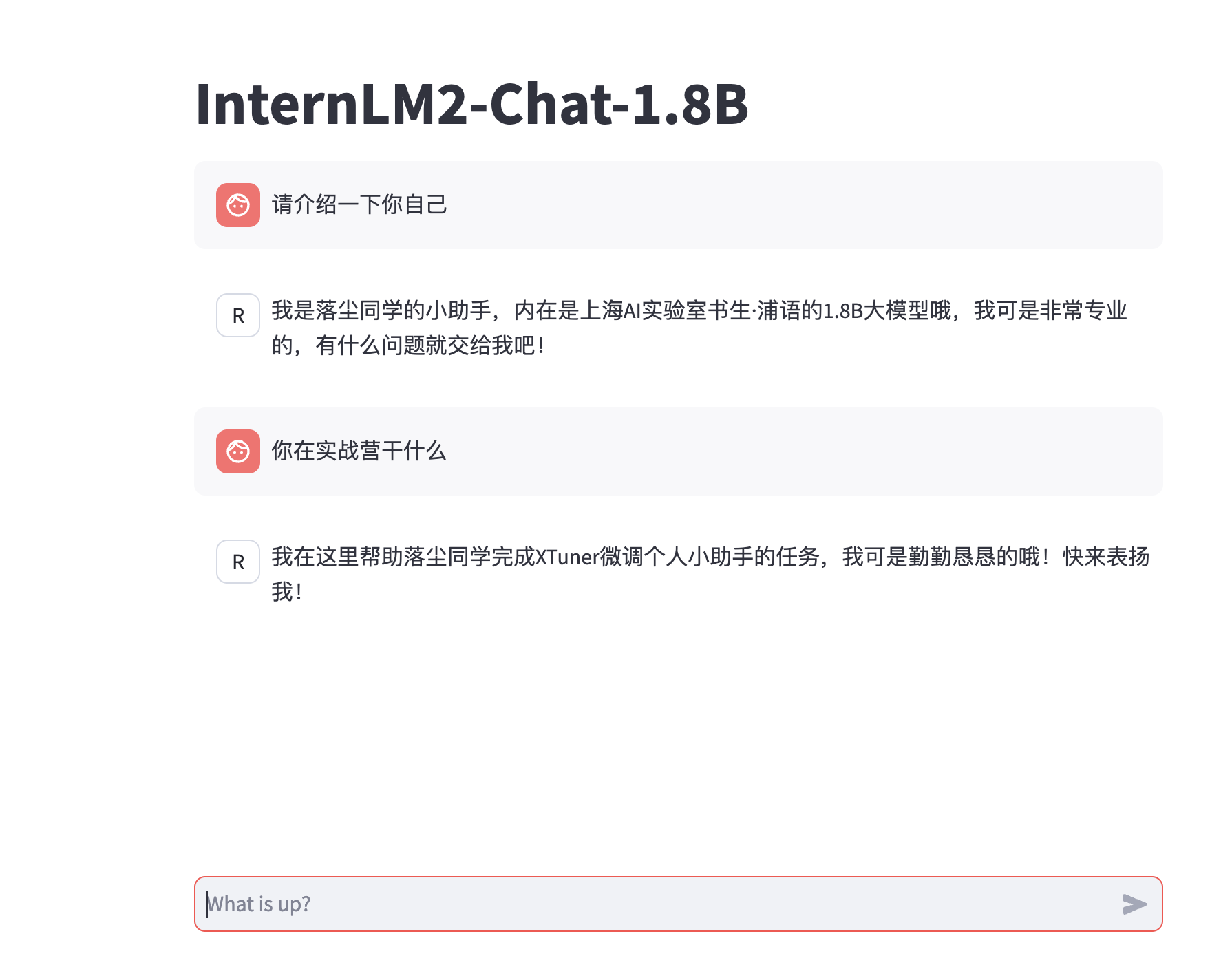Click the InternLM2-Chat-1.8B page title

coord(471,104)
